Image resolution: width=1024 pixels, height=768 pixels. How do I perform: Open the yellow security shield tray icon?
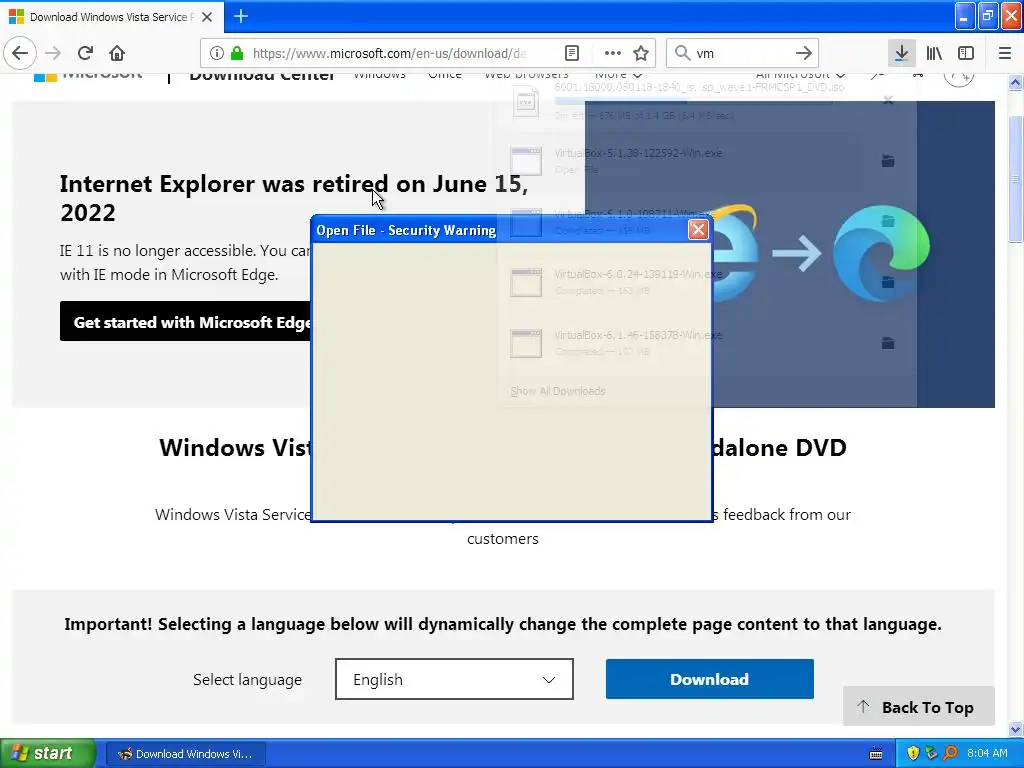point(913,754)
